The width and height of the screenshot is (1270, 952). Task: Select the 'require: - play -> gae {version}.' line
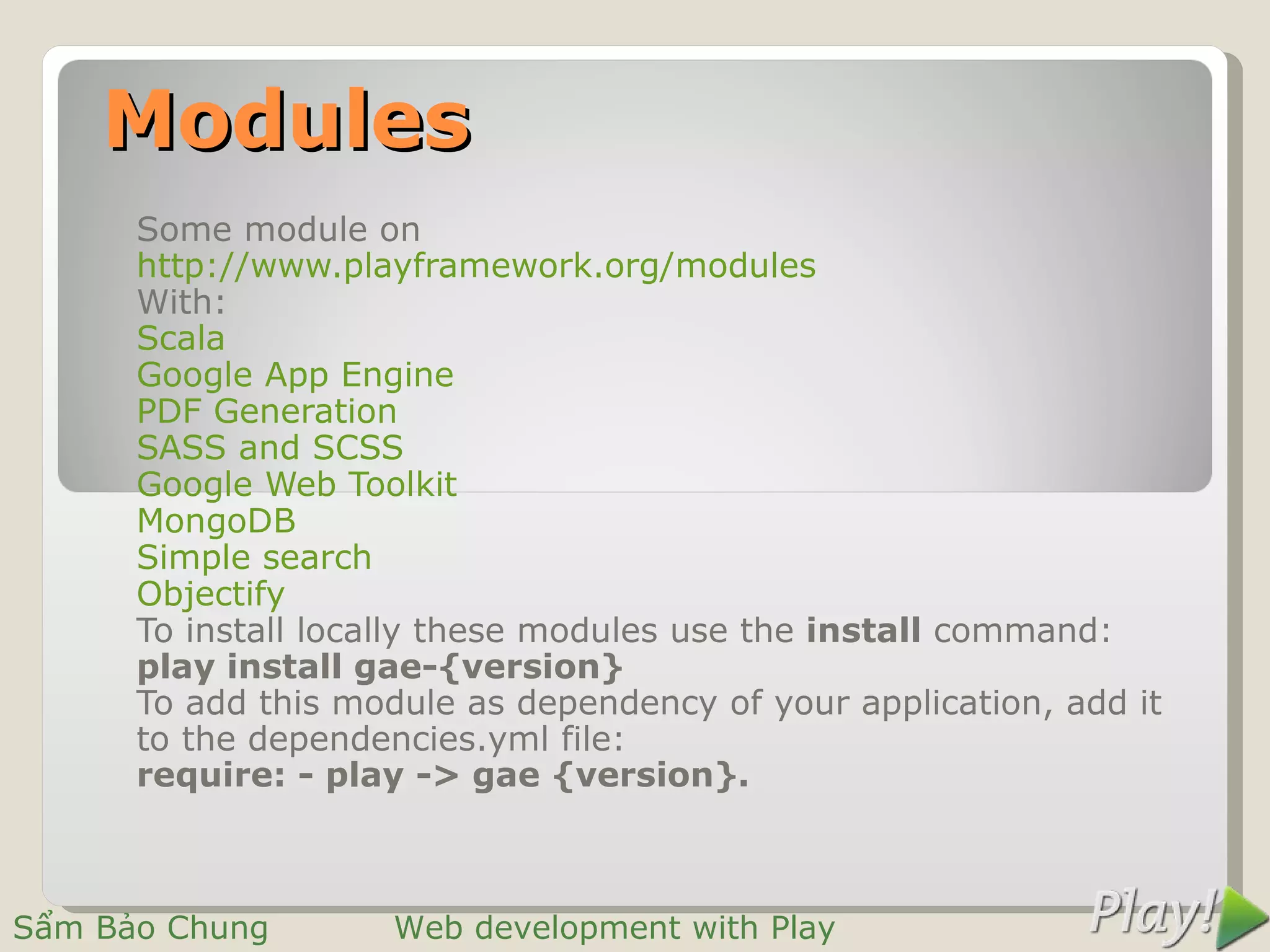[443, 776]
